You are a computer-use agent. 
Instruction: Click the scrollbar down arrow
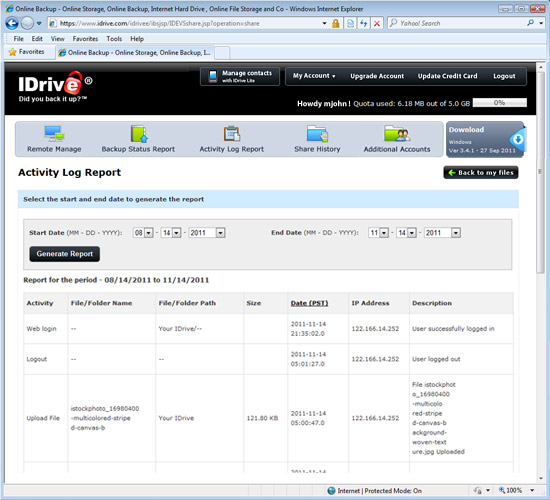(541, 478)
